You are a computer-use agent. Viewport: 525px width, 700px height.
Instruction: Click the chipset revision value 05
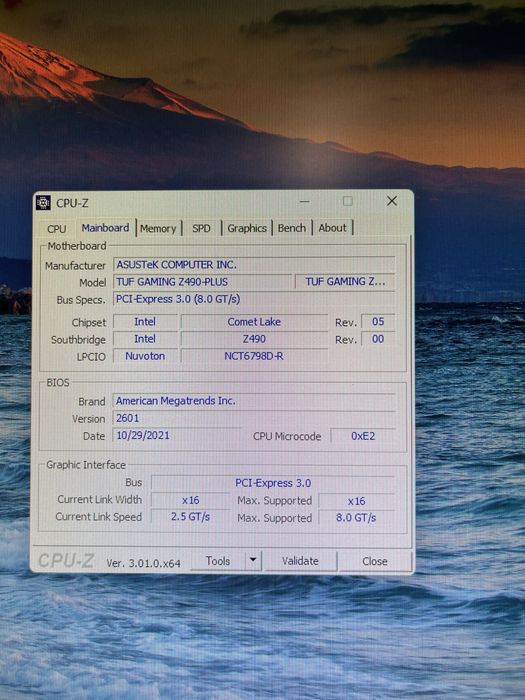click(x=378, y=322)
